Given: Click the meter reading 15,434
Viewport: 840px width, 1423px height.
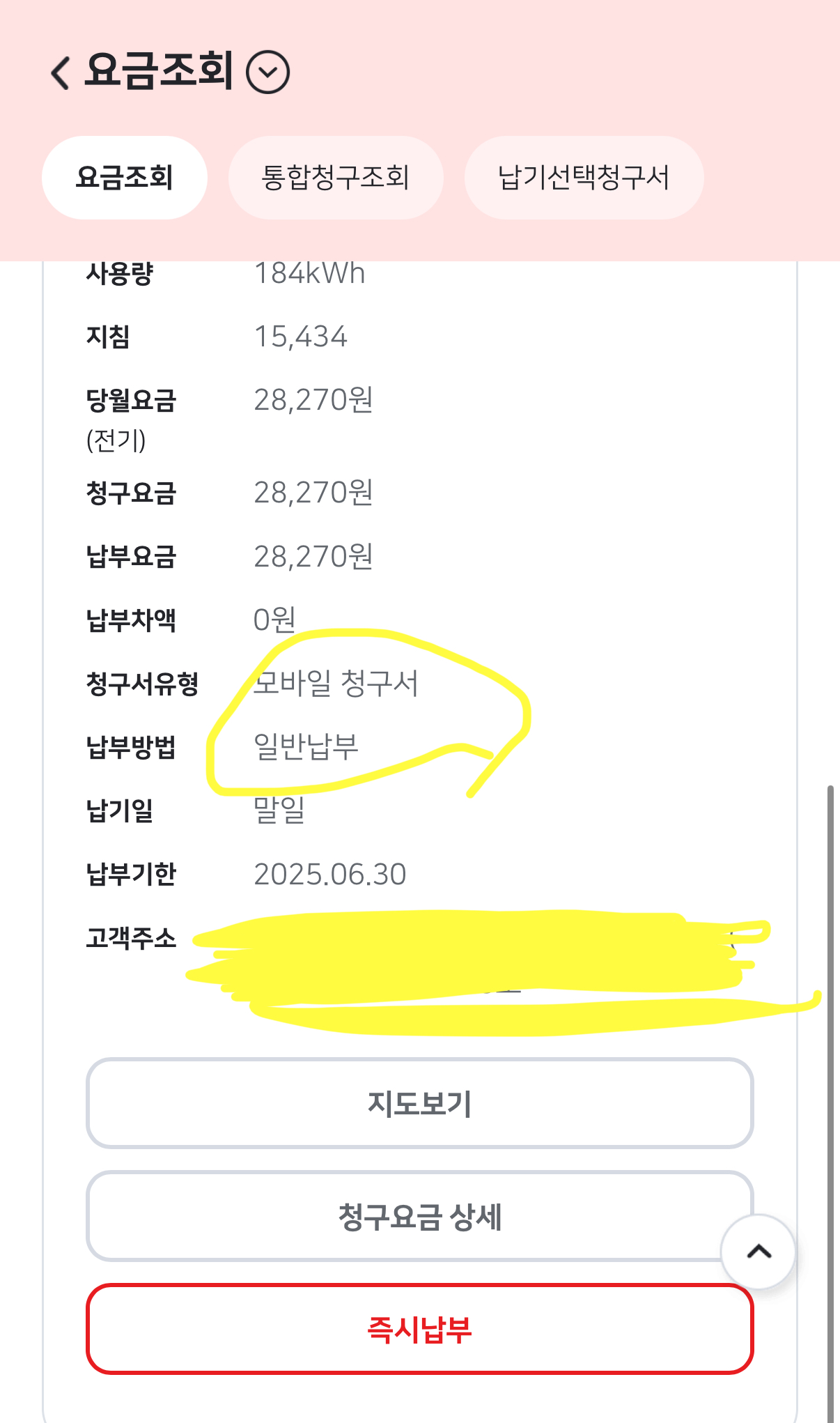Looking at the screenshot, I should point(301,337).
